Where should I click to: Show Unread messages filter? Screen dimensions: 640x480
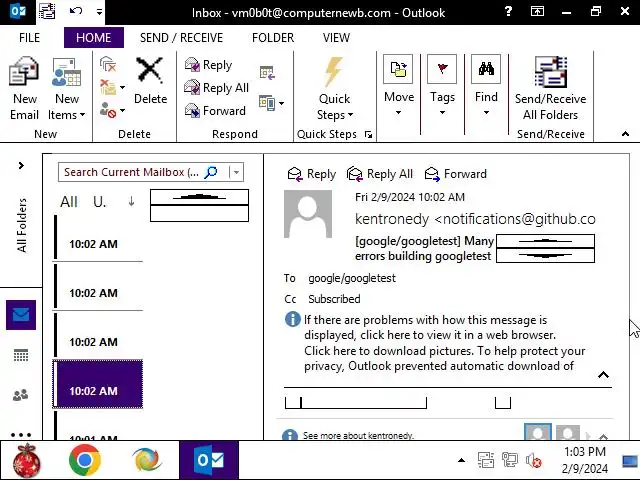click(99, 202)
